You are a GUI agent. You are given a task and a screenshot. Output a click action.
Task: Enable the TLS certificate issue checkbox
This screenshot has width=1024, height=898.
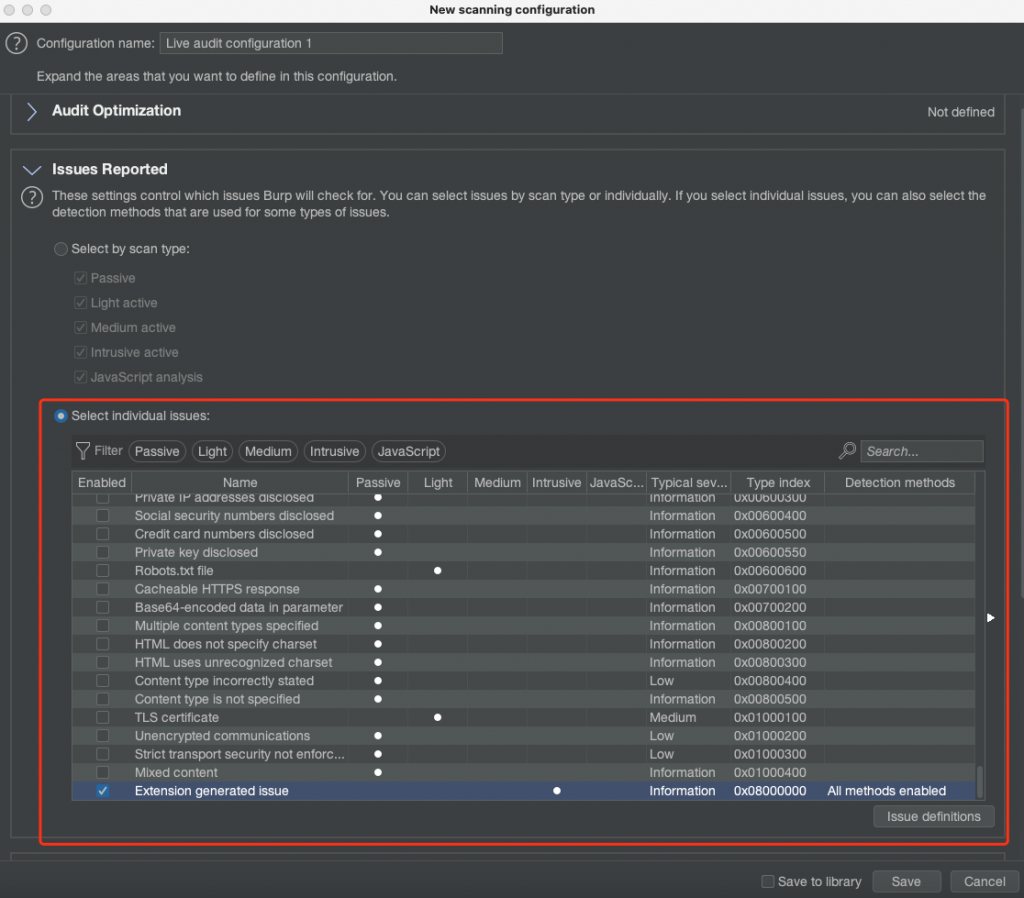103,717
